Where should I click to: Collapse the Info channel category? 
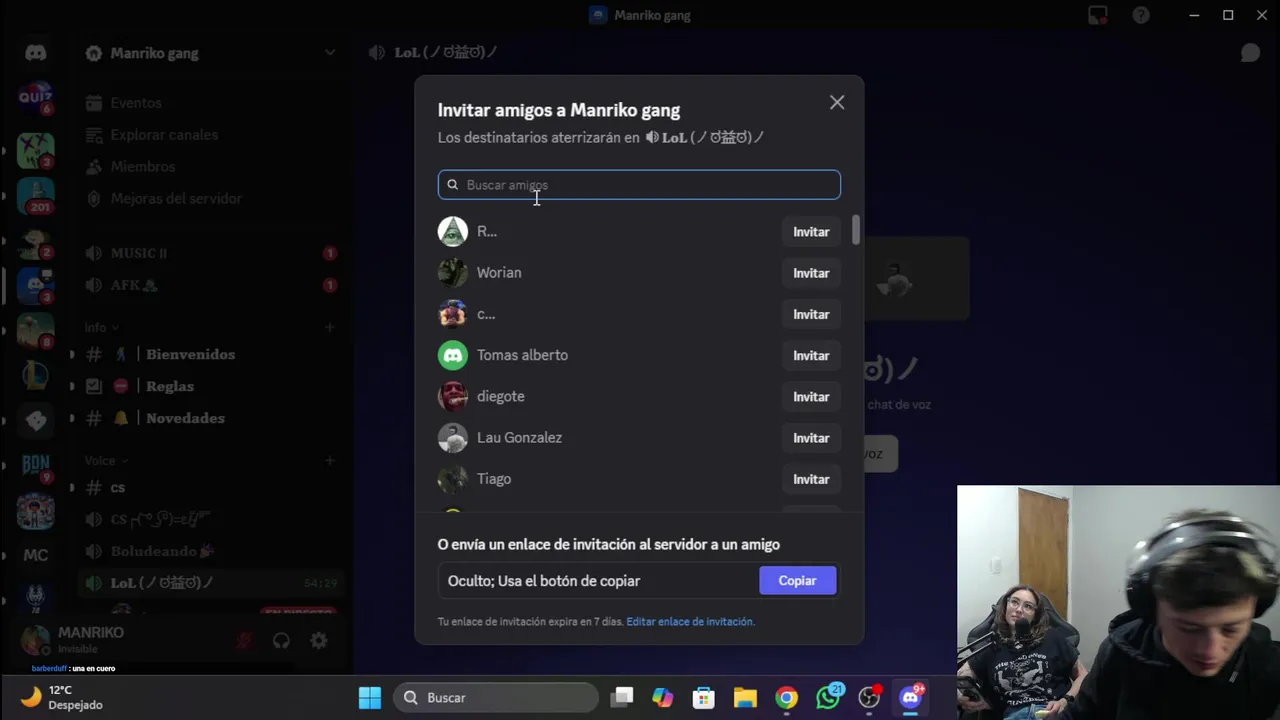101,327
